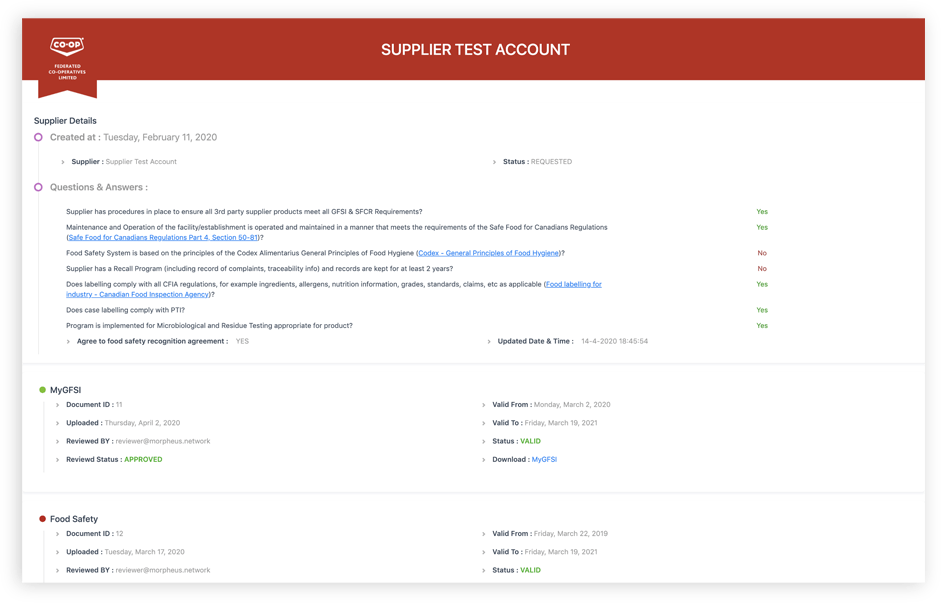Expand the Status REQUESTED chevron

point(495,162)
